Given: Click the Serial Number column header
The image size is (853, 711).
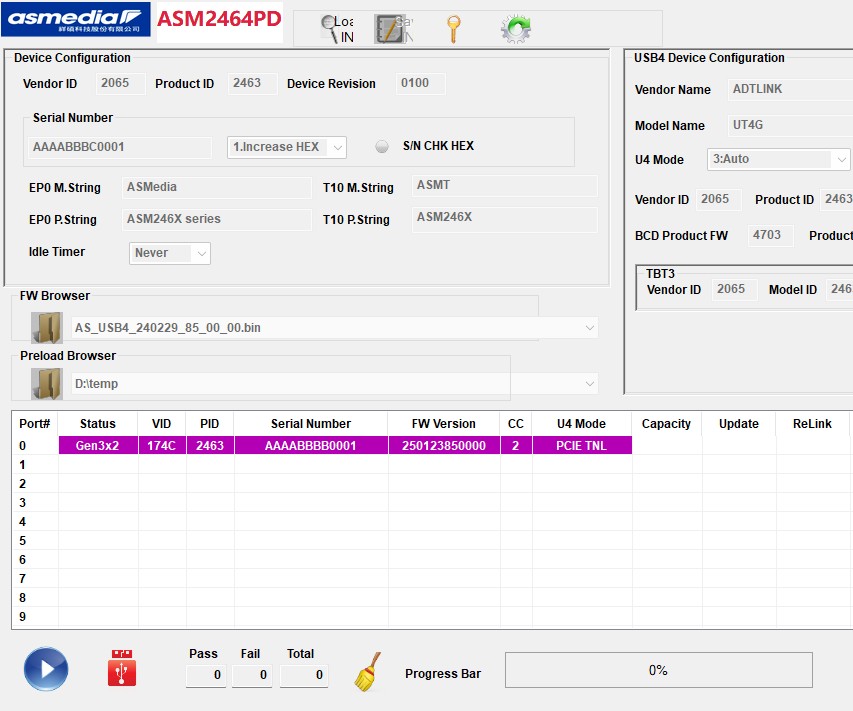Looking at the screenshot, I should point(311,424).
